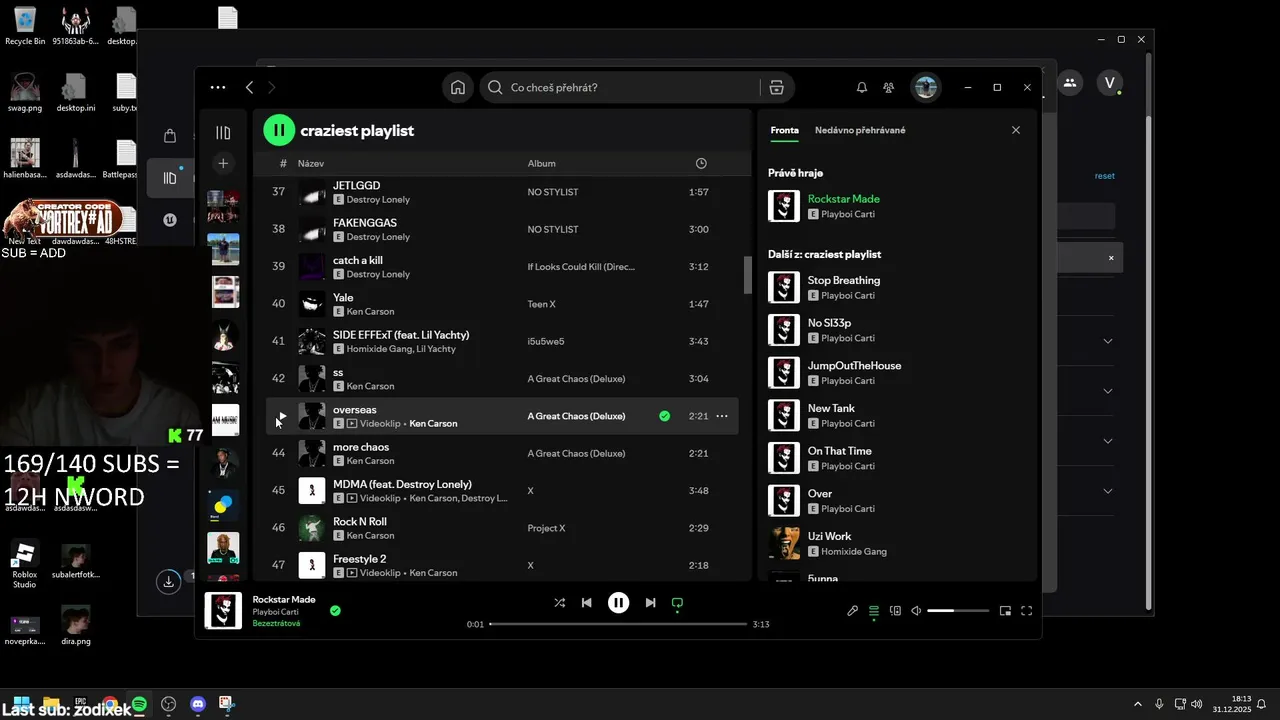This screenshot has width=1280, height=720.
Task: Sort the track list by Album column
Action: [542, 163]
